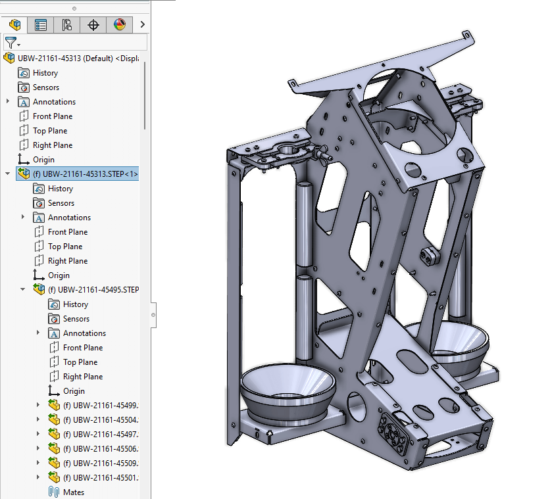
Task: Select the UBW-21161-45501 part
Action: click(x=93, y=478)
